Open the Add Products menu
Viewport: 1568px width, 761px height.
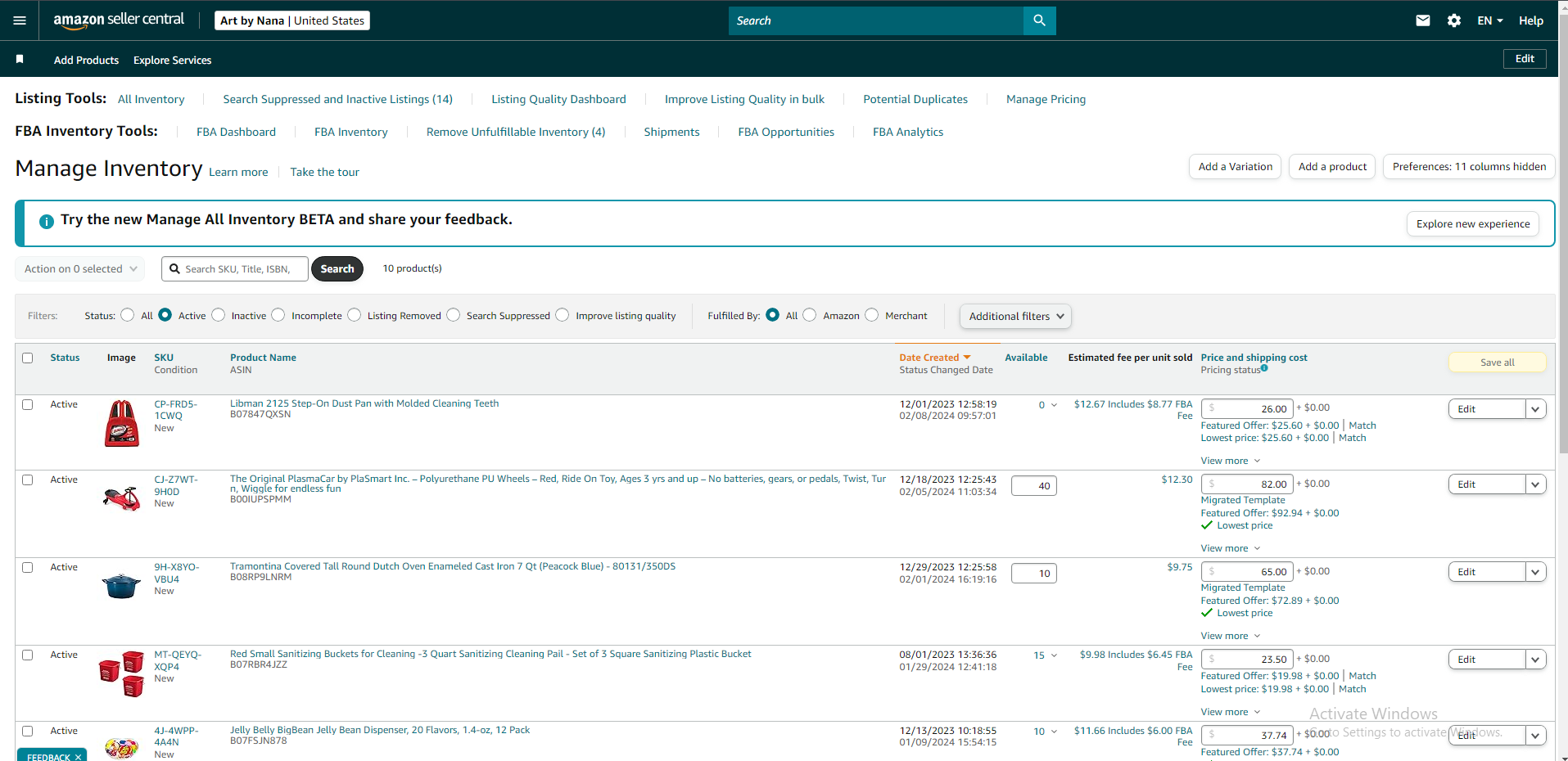click(86, 60)
